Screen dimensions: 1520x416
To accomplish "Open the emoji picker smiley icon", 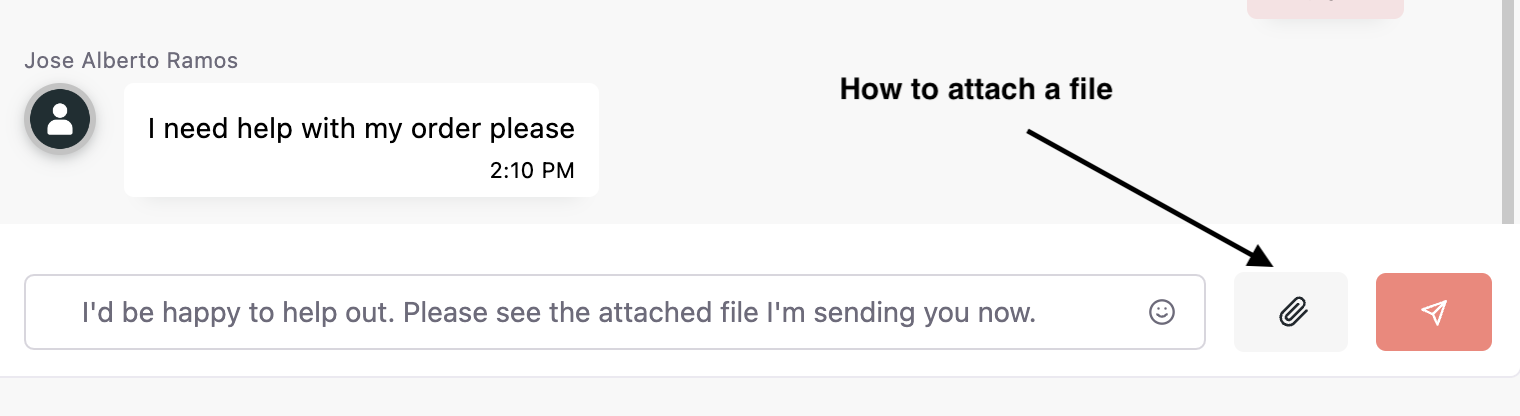I will tap(1161, 312).
